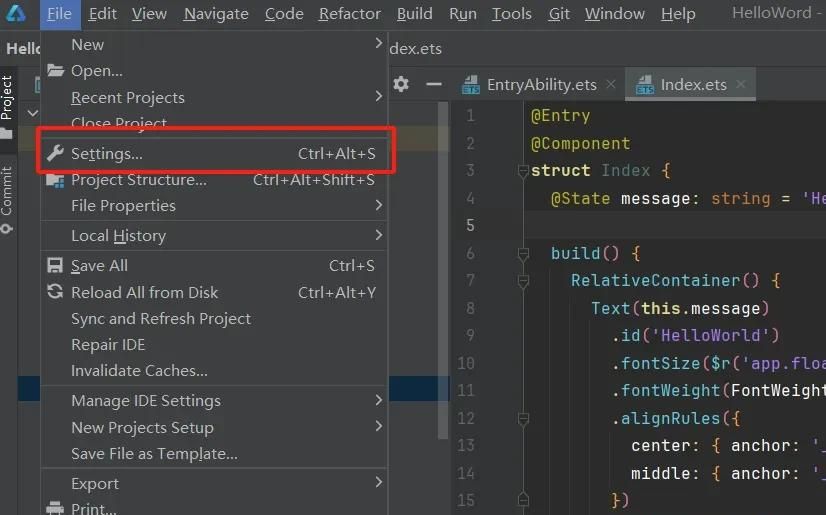Choose Sync and Refresh Project
This screenshot has width=826, height=515.
pyautogui.click(x=160, y=319)
